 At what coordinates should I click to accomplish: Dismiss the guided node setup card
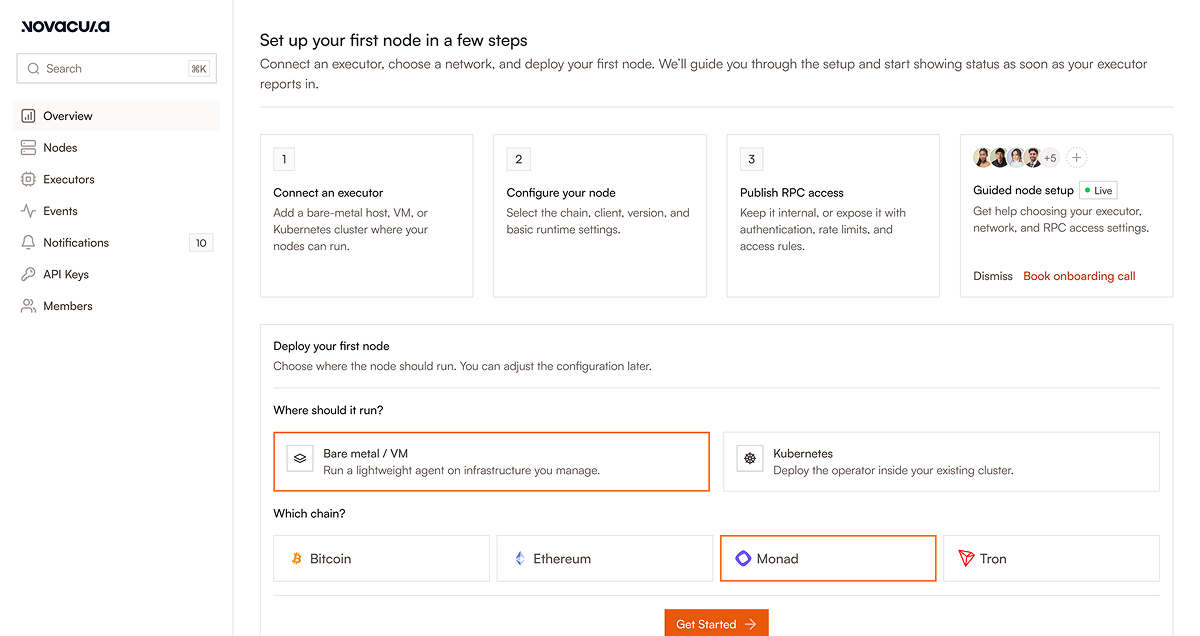[993, 276]
